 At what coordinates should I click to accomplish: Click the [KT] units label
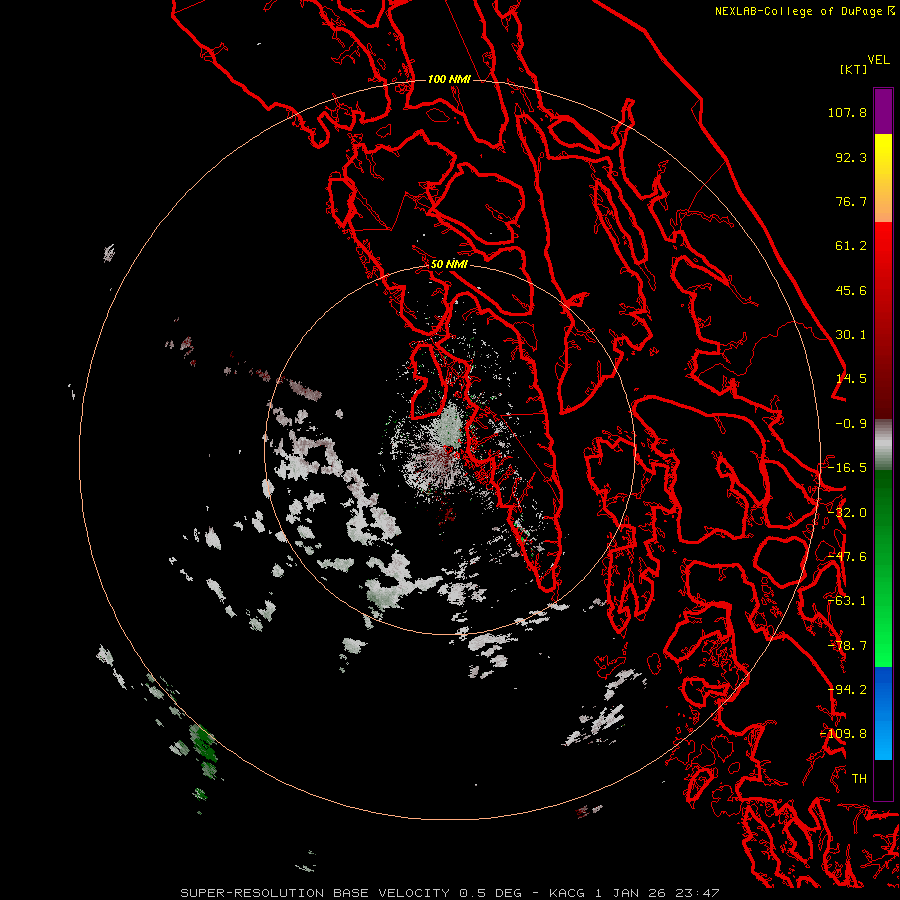853,69
